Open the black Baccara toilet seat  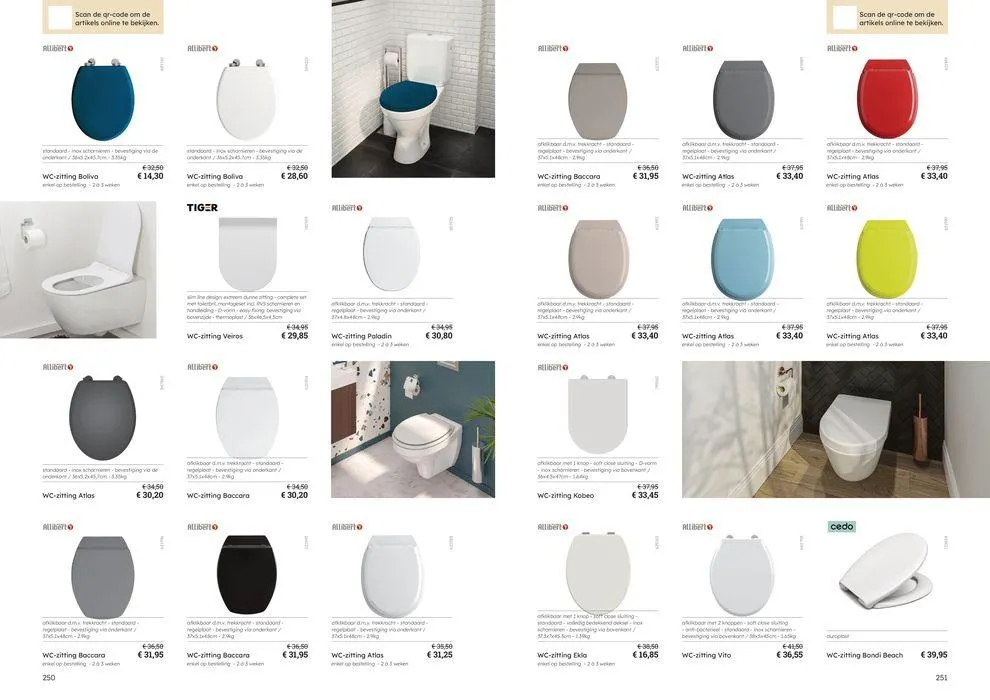tap(247, 574)
